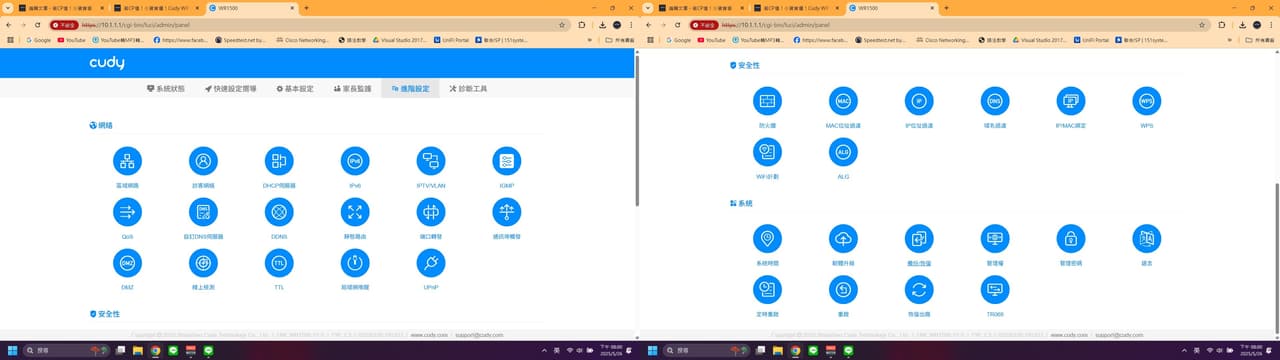This screenshot has width=1280, height=360.
Task: Open the 域名過濾 DNS filter icon
Action: pyautogui.click(x=995, y=101)
